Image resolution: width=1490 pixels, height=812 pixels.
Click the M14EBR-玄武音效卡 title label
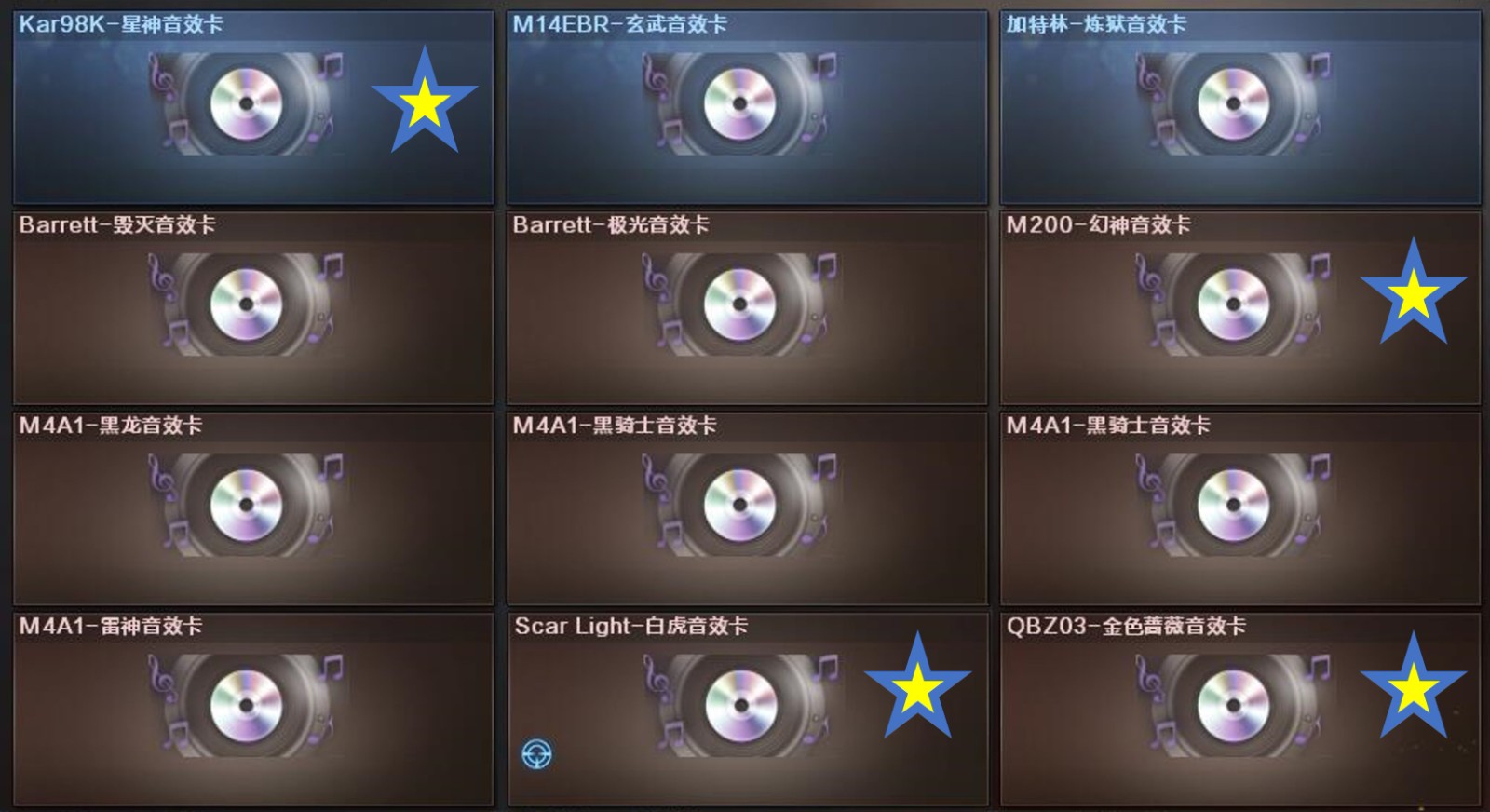coord(619,24)
